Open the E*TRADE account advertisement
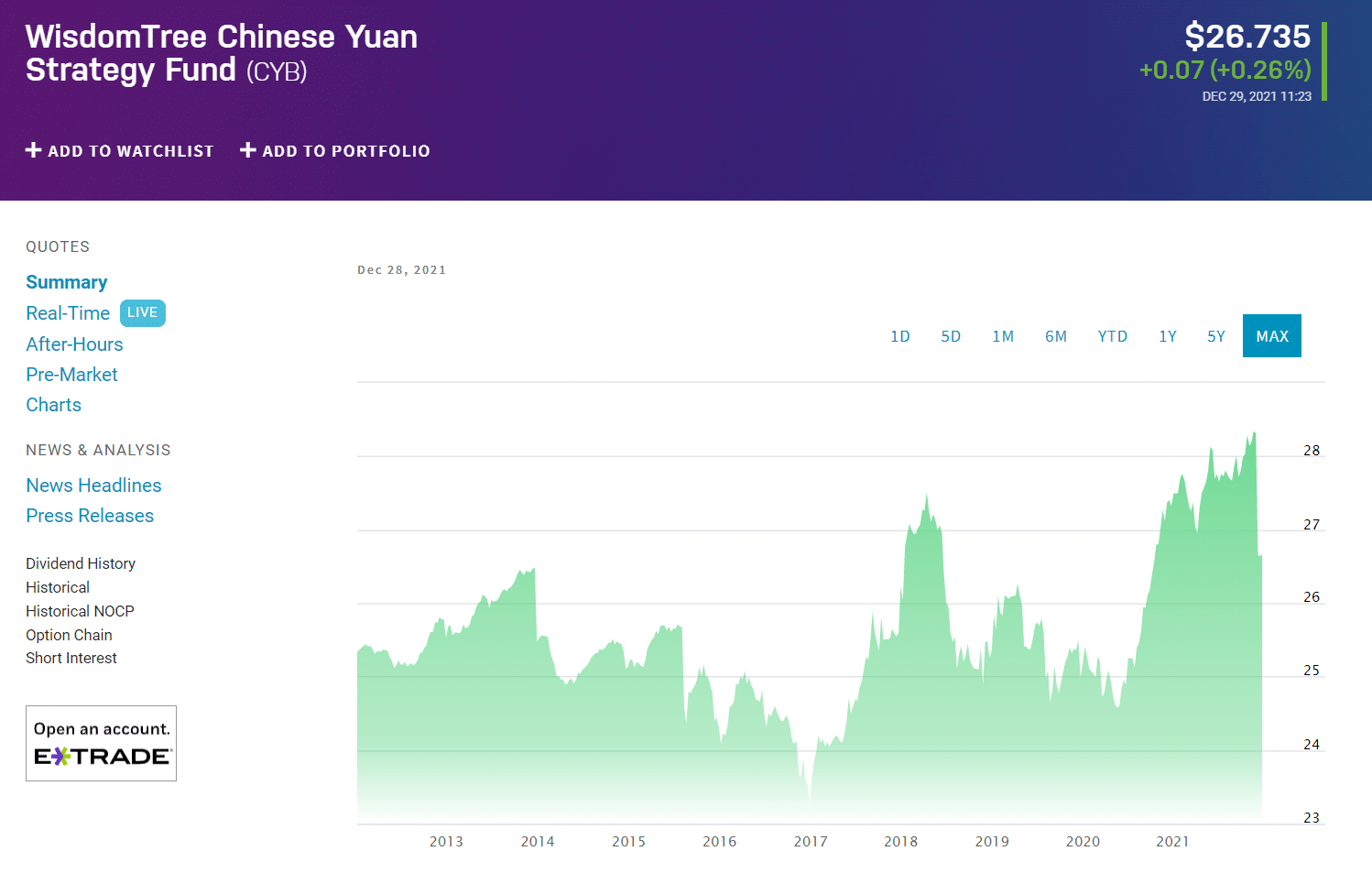1372x895 pixels. tap(101, 743)
